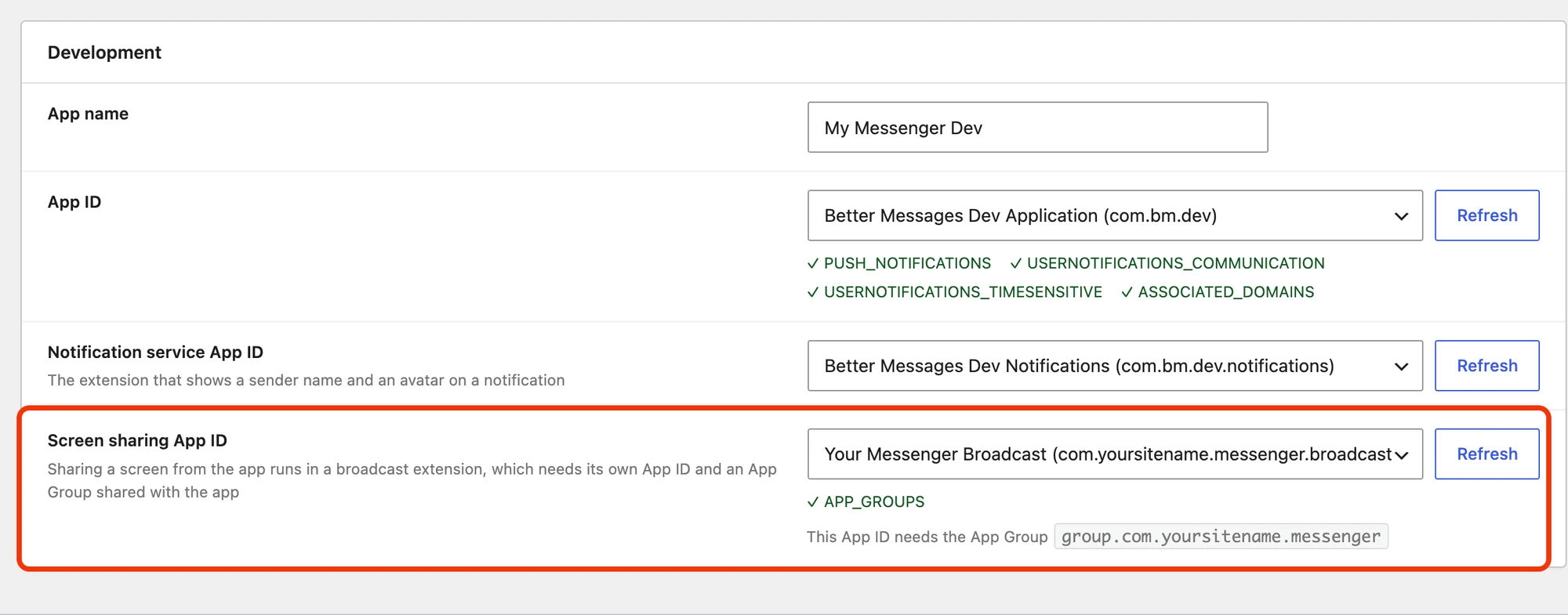Click the Notification service App ID label
The height and width of the screenshot is (615, 1568).
(x=155, y=353)
